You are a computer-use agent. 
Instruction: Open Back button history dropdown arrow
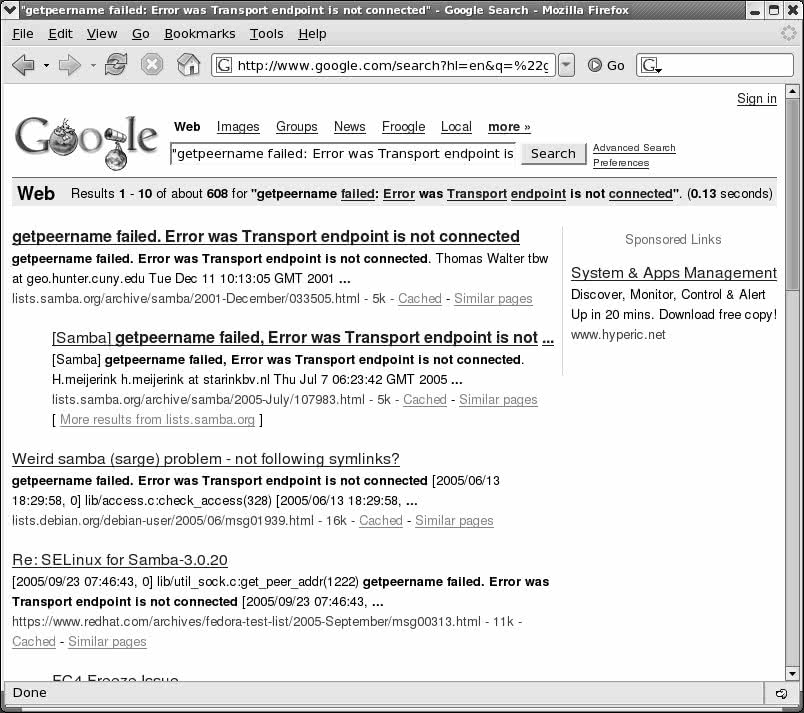click(x=46, y=66)
